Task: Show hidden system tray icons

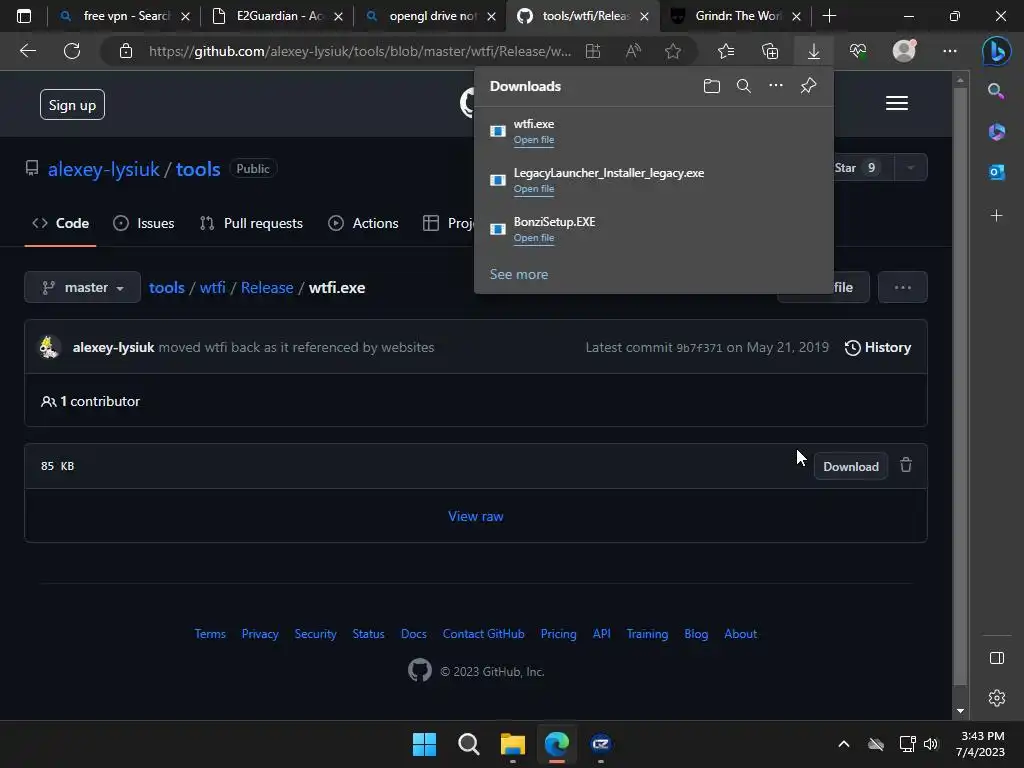Action: 844,744
